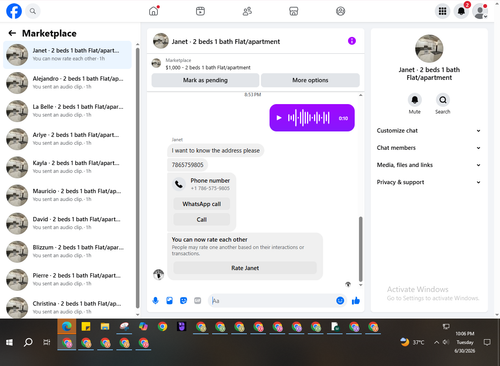Click message 'I want to know the address please'

[216, 150]
